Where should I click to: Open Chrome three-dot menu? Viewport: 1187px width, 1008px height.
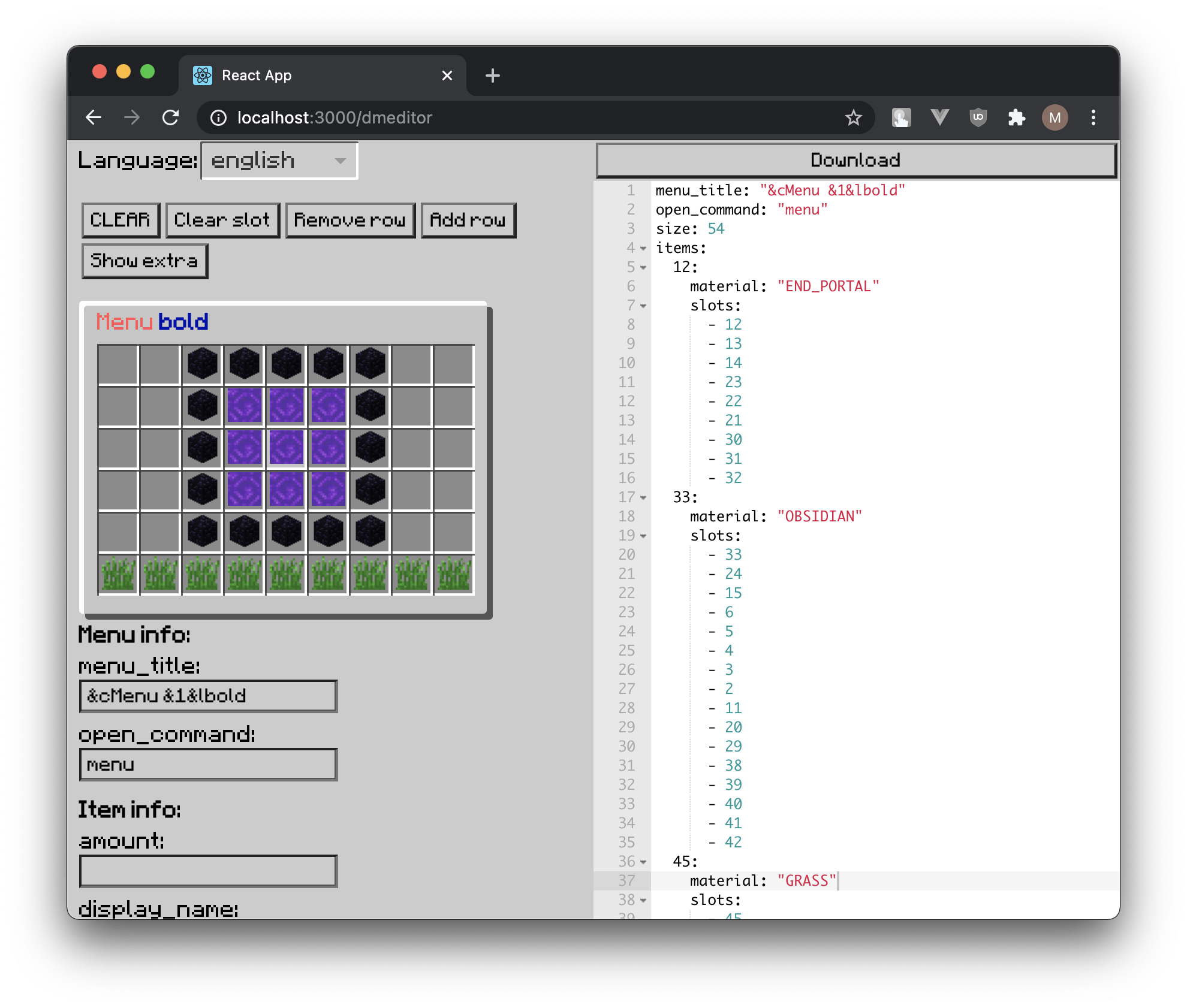(1093, 117)
